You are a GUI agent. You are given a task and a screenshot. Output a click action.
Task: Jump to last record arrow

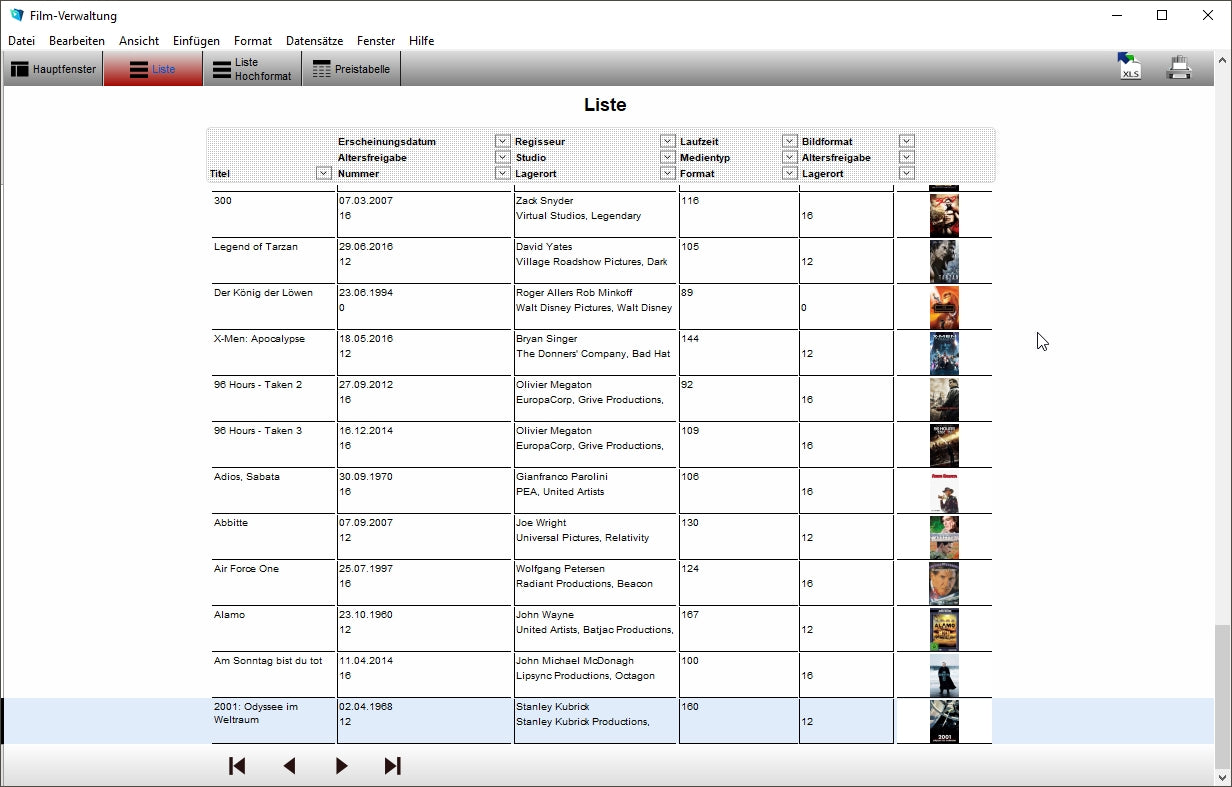click(x=393, y=766)
